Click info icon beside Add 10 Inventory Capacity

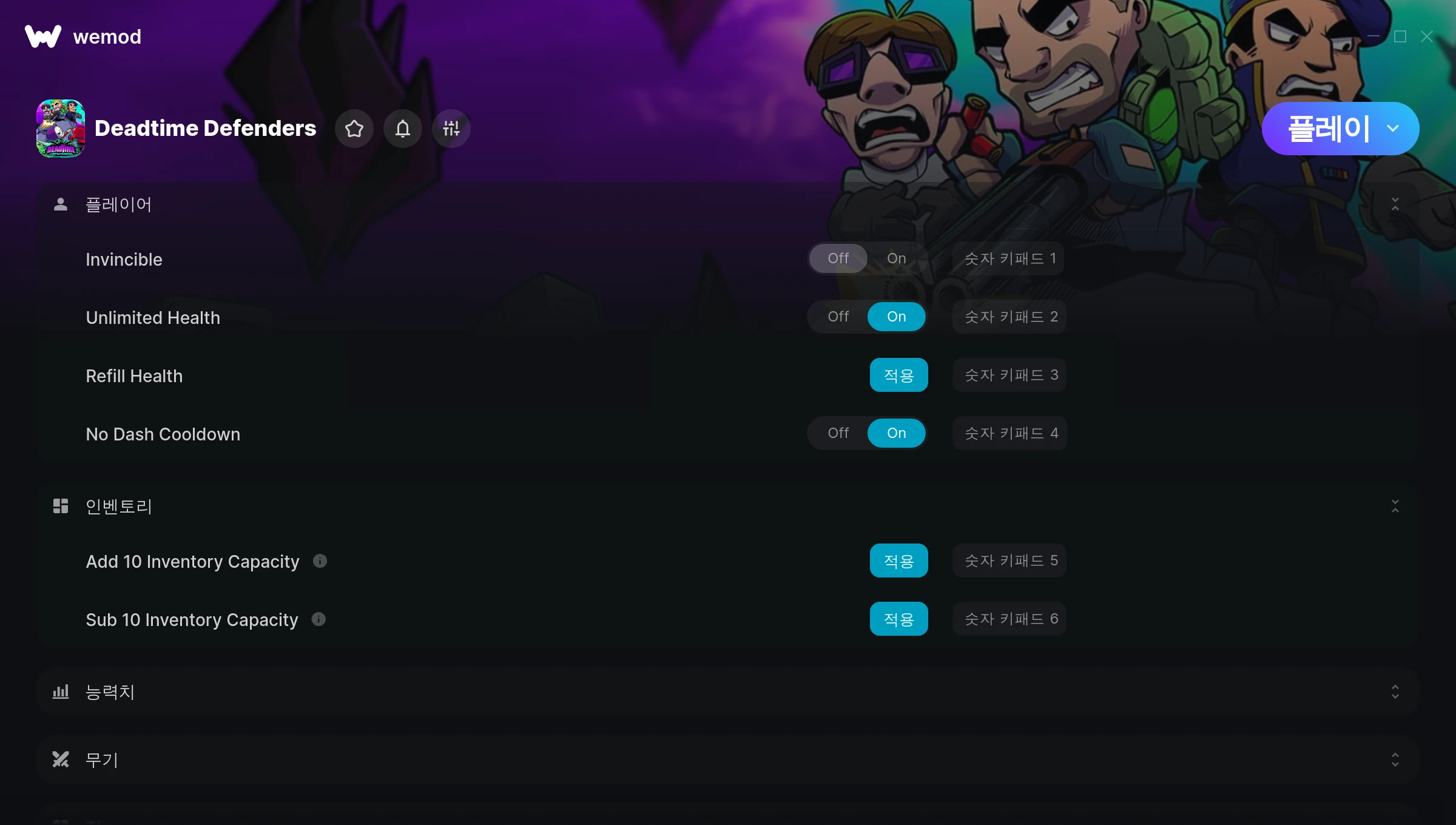coord(320,561)
